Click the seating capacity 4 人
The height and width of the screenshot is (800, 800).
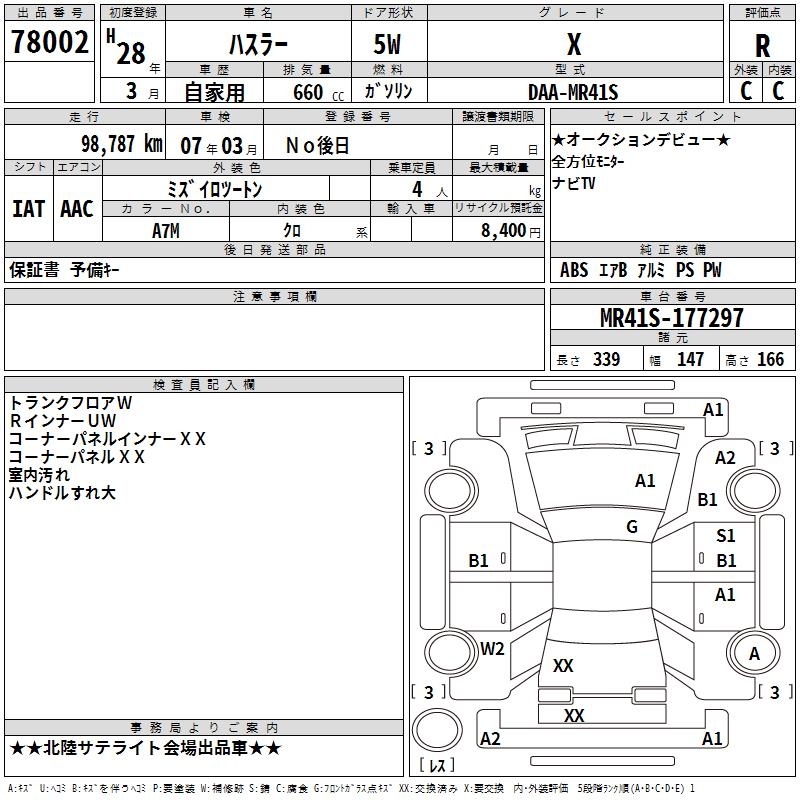(x=429, y=190)
